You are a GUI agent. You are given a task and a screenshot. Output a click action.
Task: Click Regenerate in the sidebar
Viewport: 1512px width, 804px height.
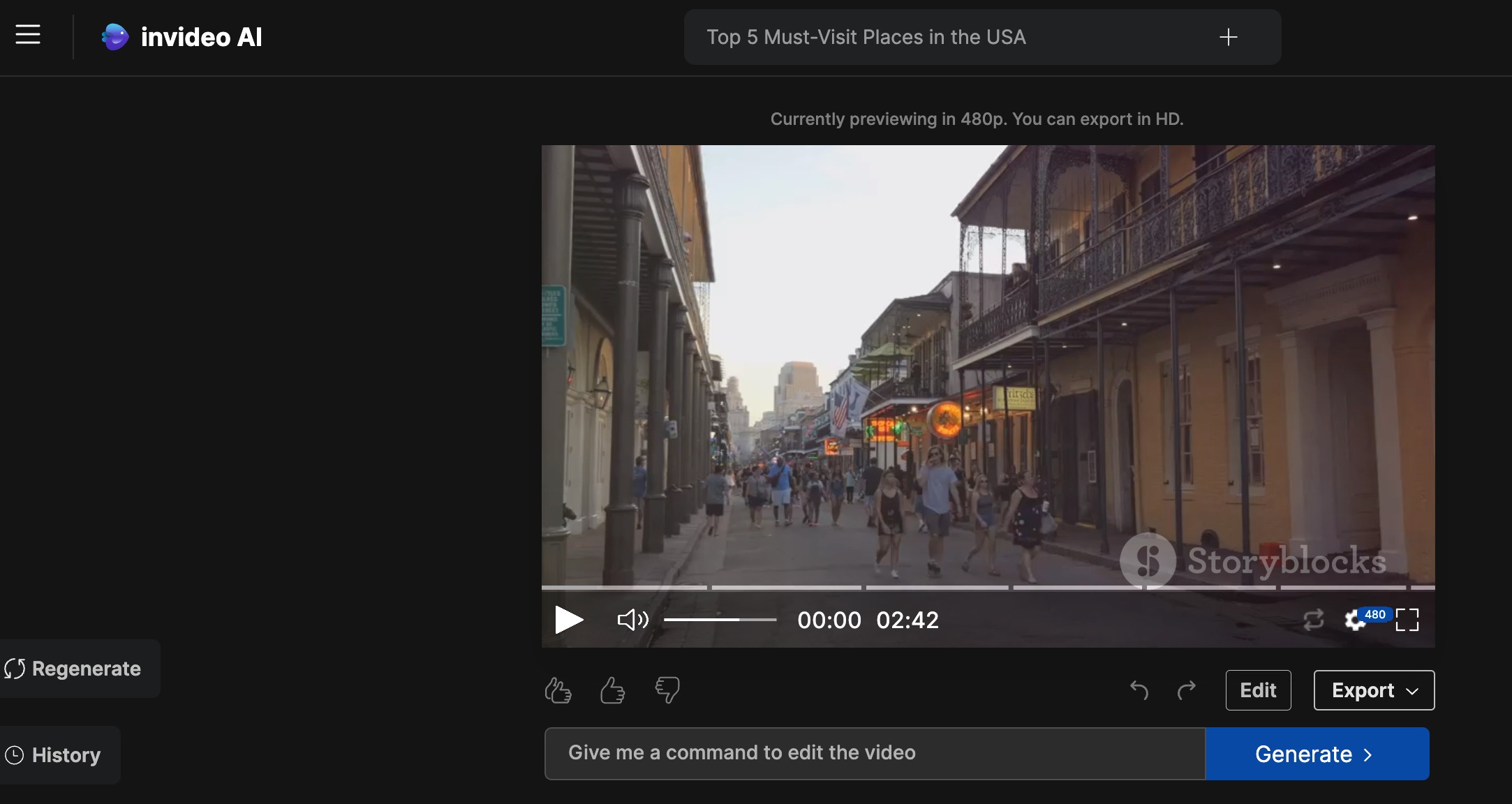coord(78,669)
